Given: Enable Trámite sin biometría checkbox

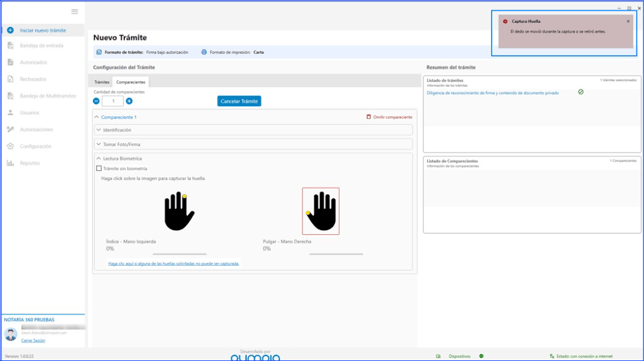Looking at the screenshot, I should [x=99, y=168].
